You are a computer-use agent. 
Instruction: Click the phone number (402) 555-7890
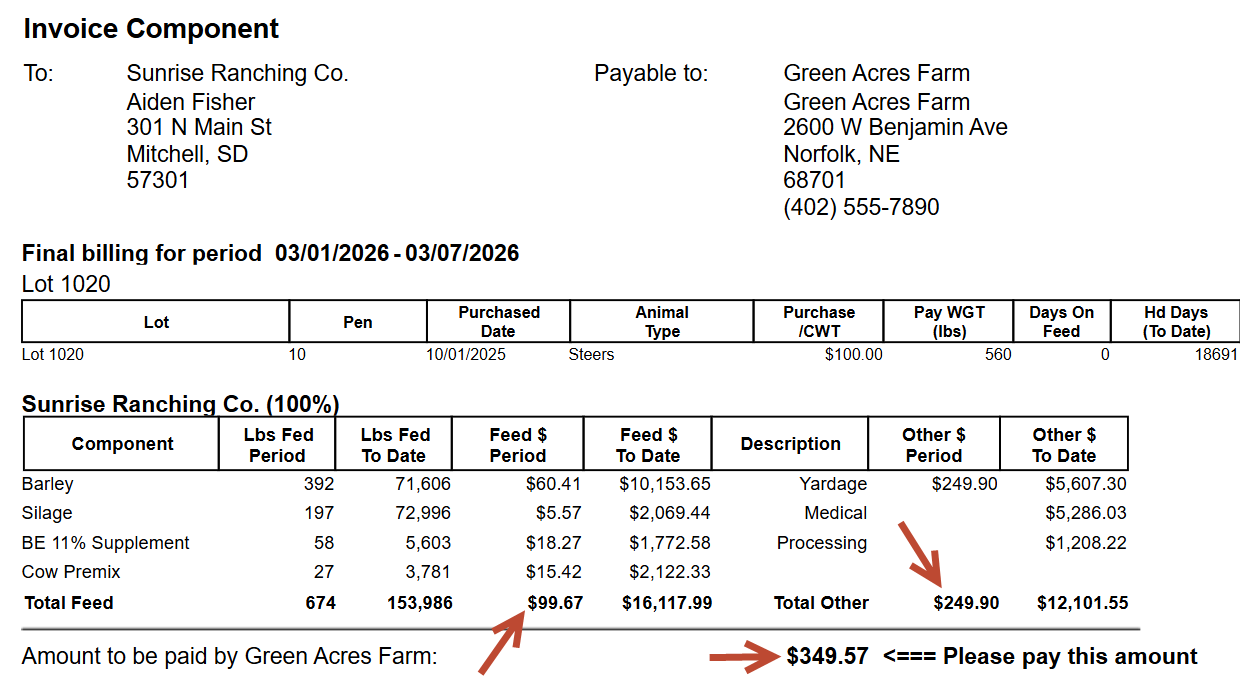point(861,207)
